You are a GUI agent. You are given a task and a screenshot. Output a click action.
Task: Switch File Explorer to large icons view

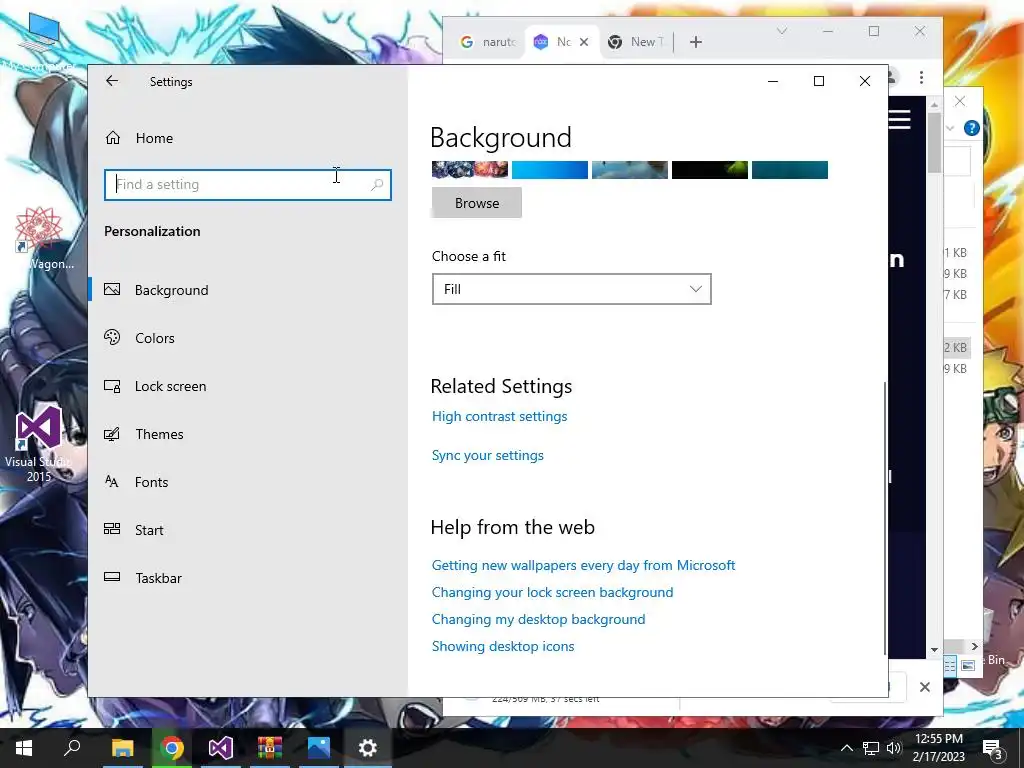click(x=968, y=665)
